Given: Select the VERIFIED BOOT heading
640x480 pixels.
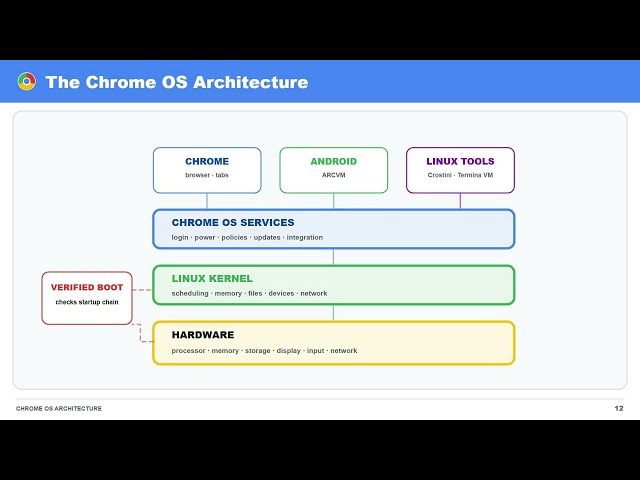Looking at the screenshot, I should (87, 287).
